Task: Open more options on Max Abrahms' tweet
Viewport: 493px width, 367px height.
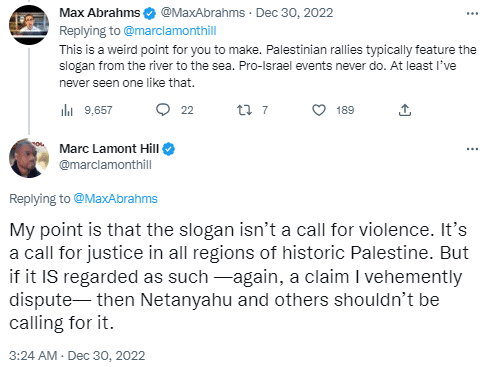Action: tap(472, 14)
